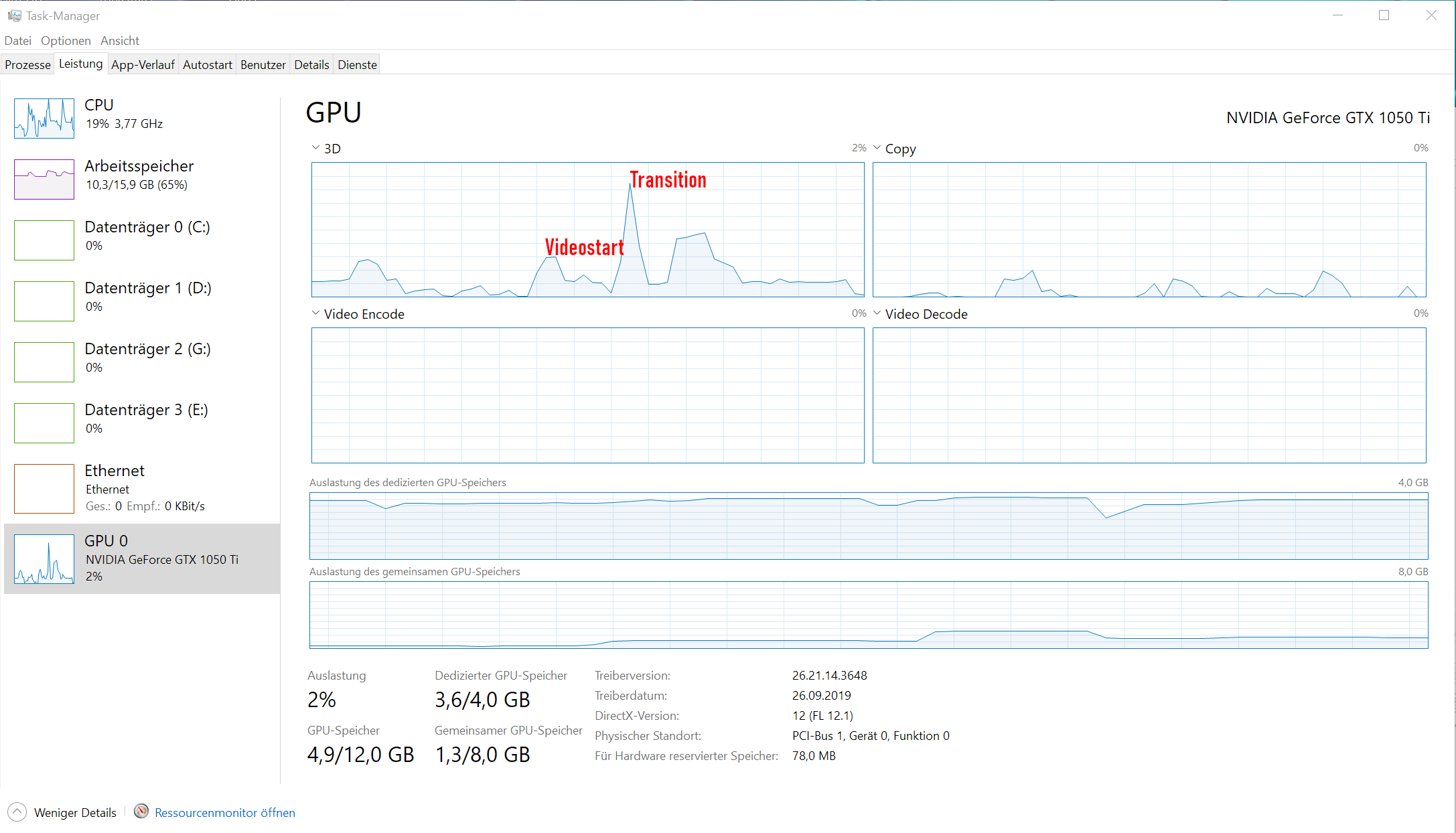Click the Weniger Details collapse arrow icon
Viewport: 1456px width, 833px height.
[x=17, y=812]
